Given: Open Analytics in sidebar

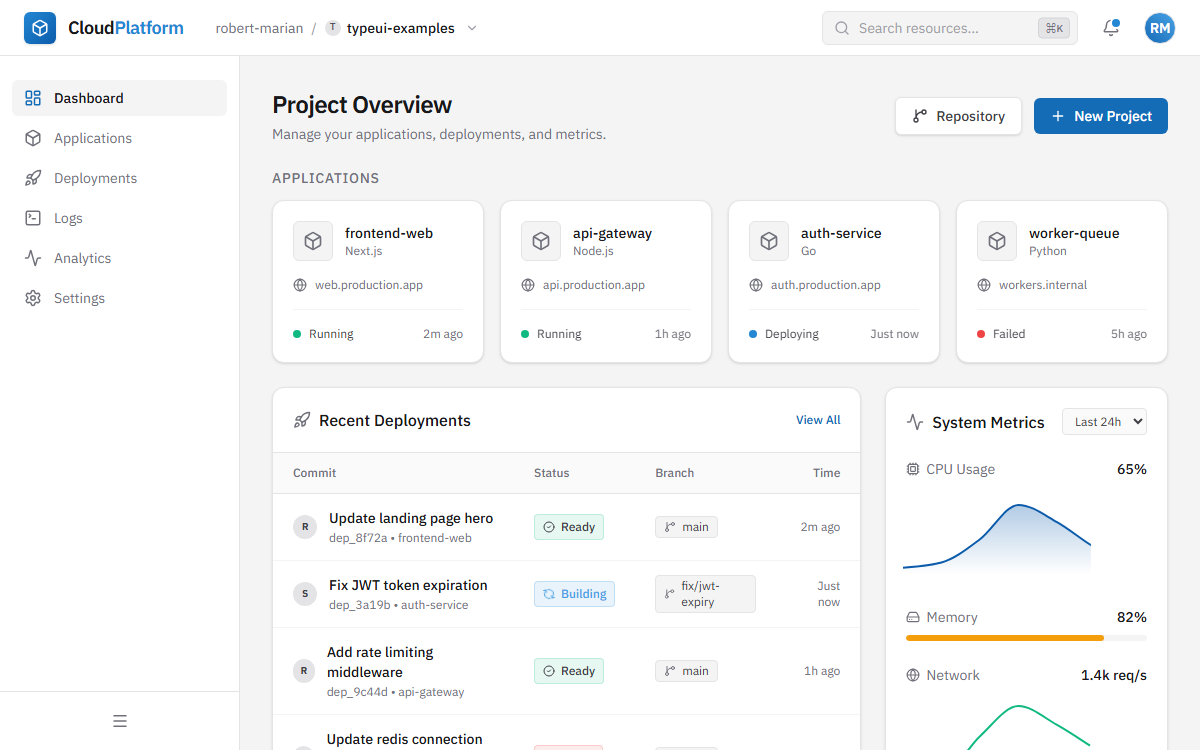Looking at the screenshot, I should [x=120, y=258].
